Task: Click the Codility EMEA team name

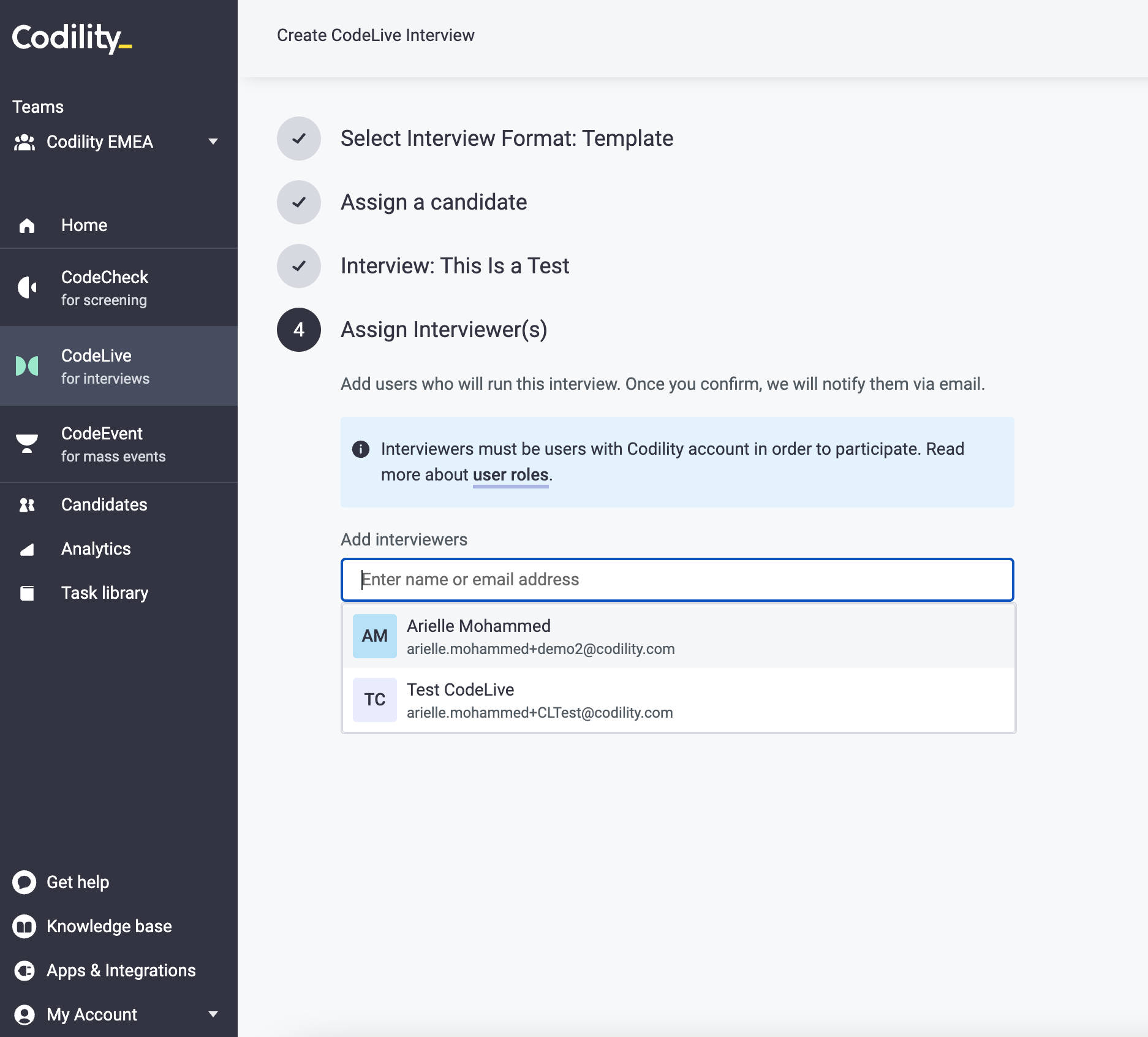Action: (100, 142)
